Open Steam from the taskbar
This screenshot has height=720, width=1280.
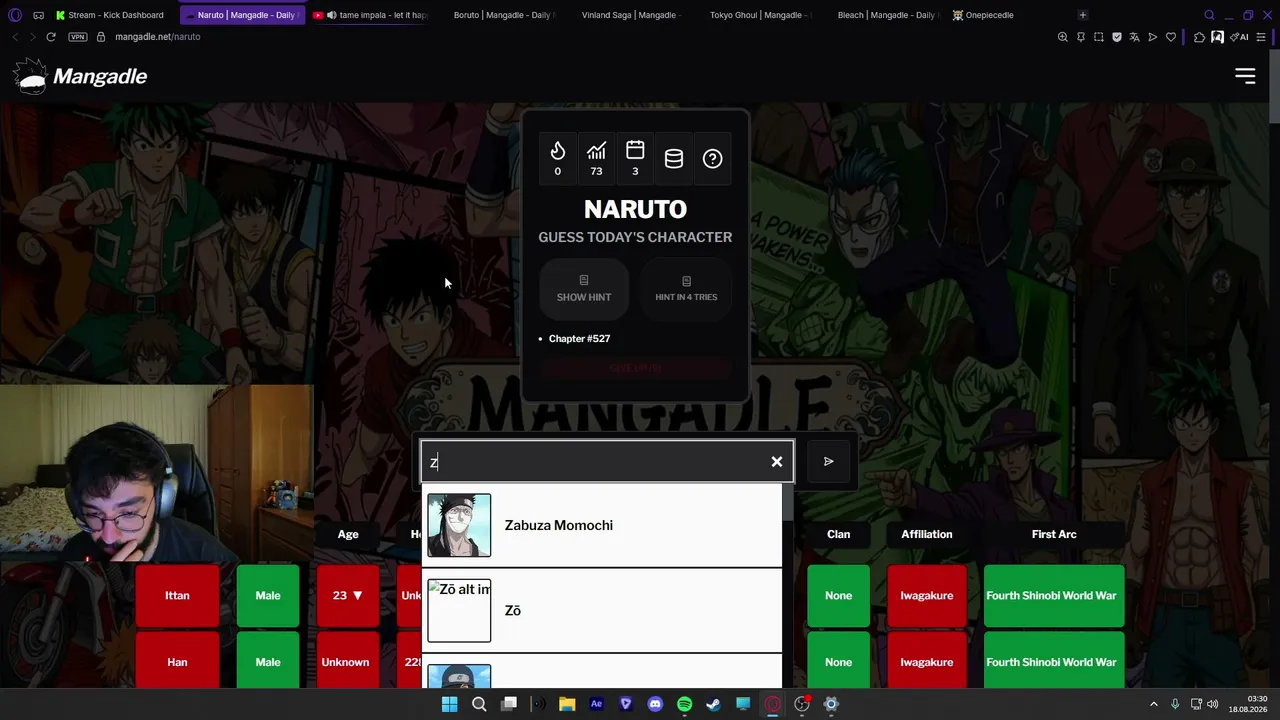click(x=713, y=704)
